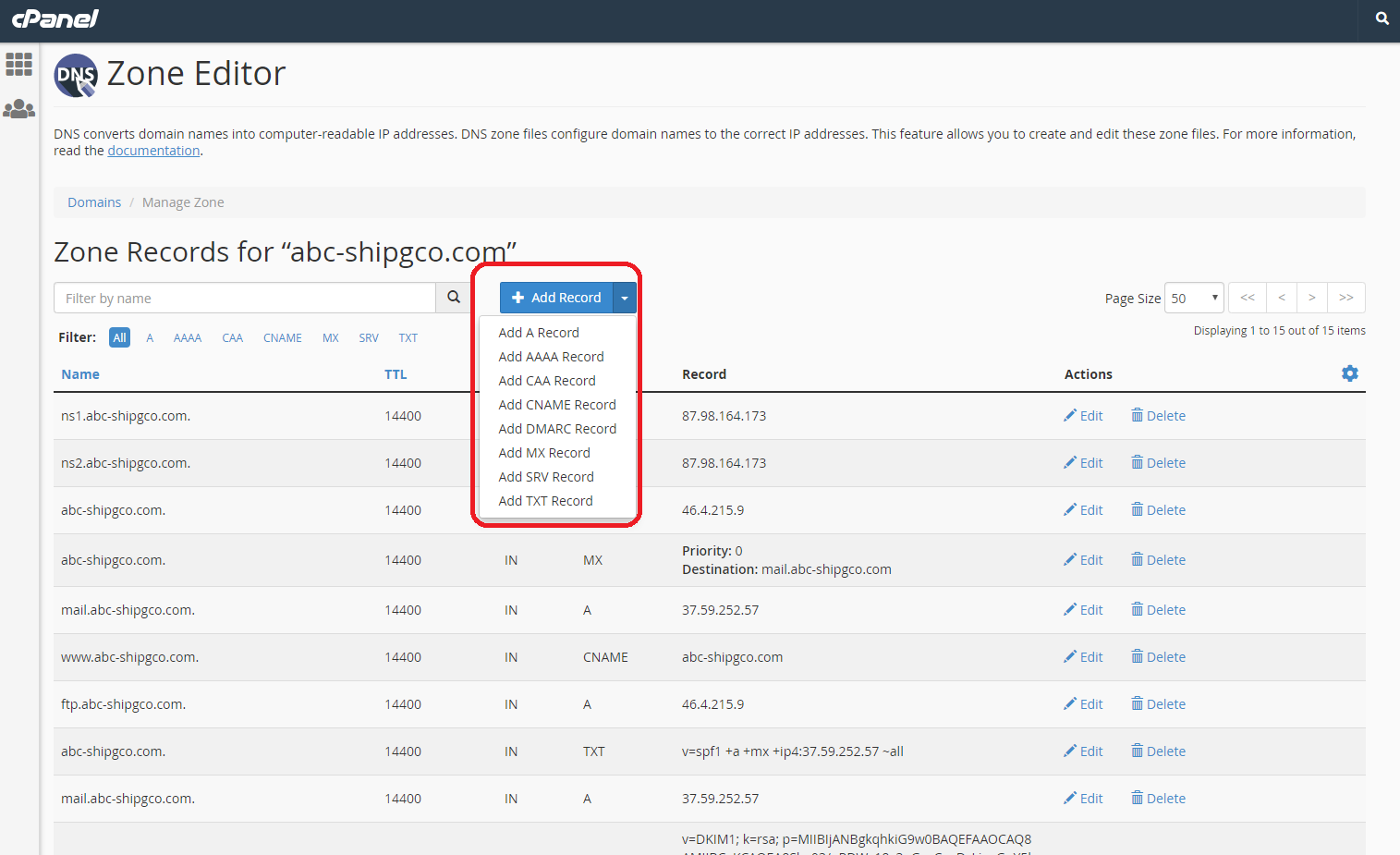Delete the last visible mail.abc-shipgco.com record

point(1158,799)
